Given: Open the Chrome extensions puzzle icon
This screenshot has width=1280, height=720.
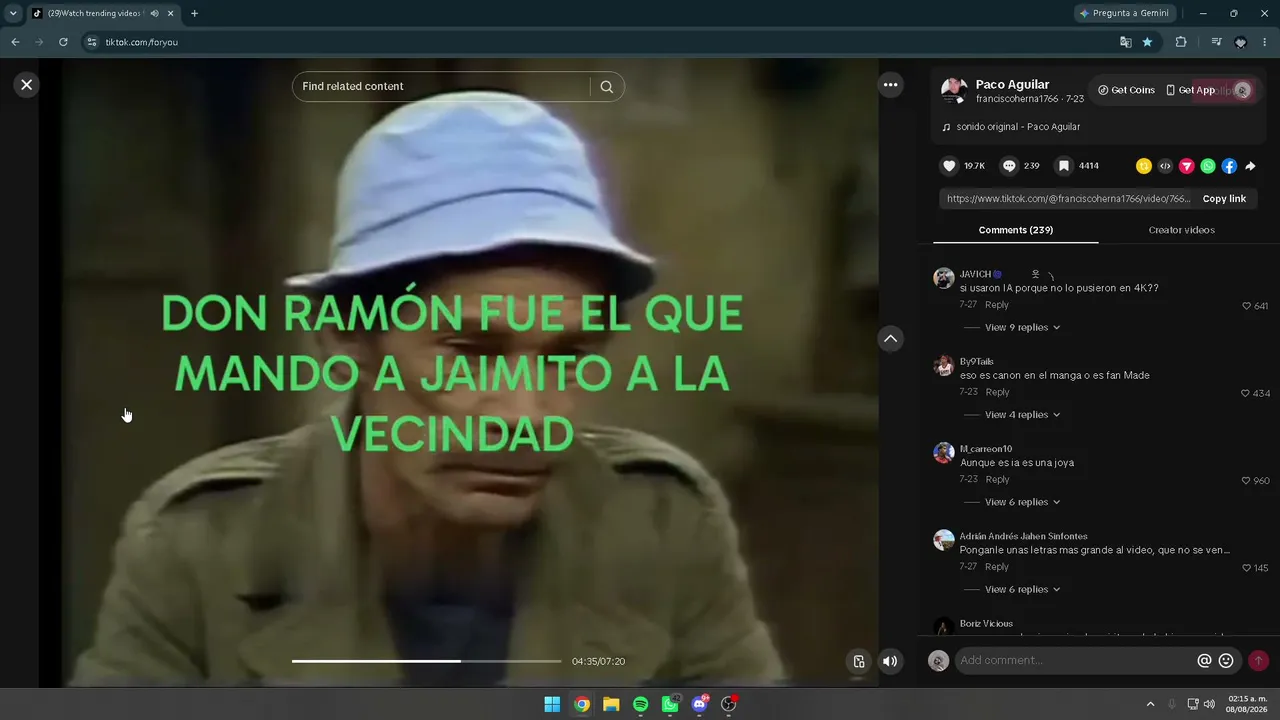Looking at the screenshot, I should pos(1181,42).
